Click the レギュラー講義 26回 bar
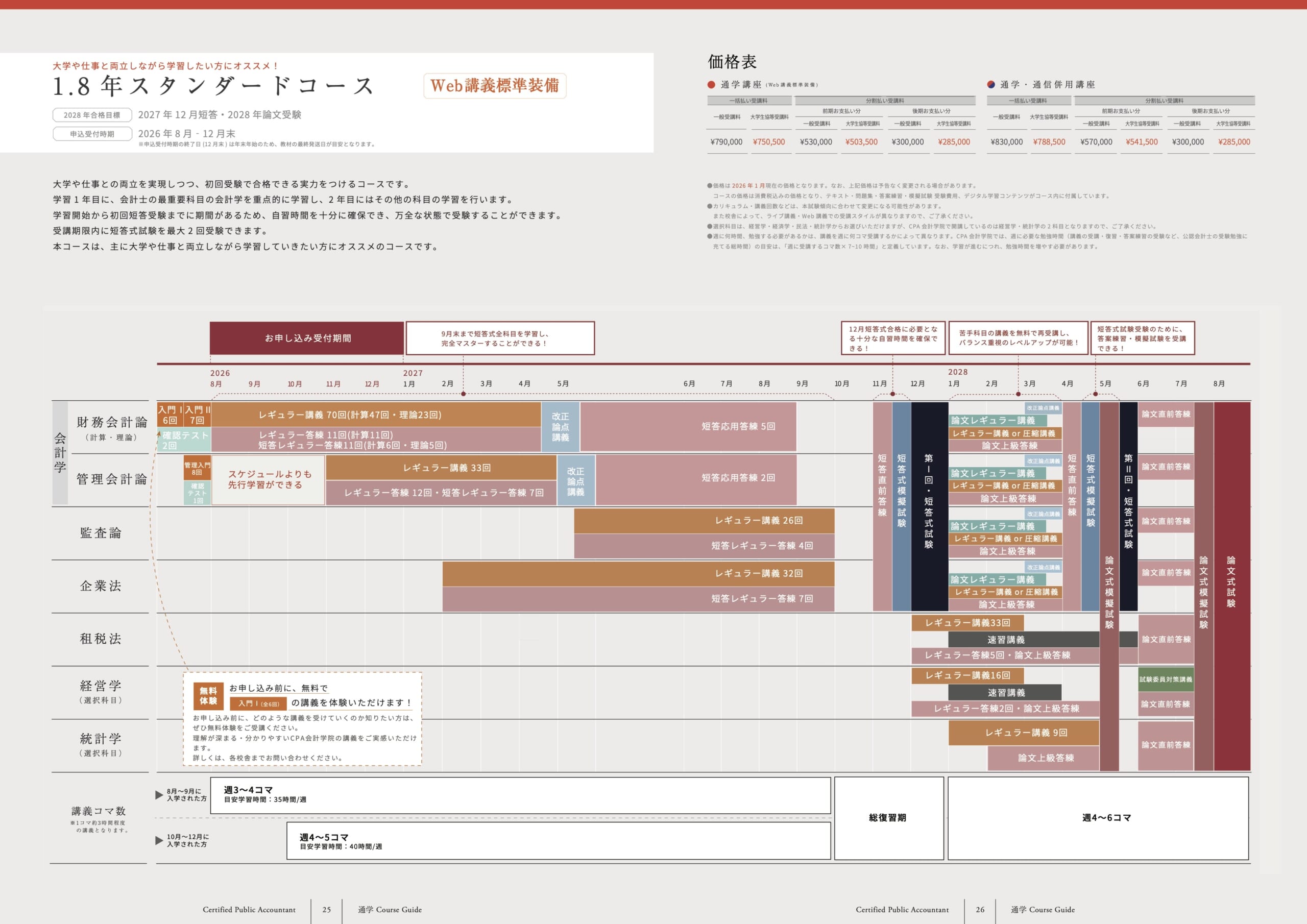 click(x=704, y=520)
